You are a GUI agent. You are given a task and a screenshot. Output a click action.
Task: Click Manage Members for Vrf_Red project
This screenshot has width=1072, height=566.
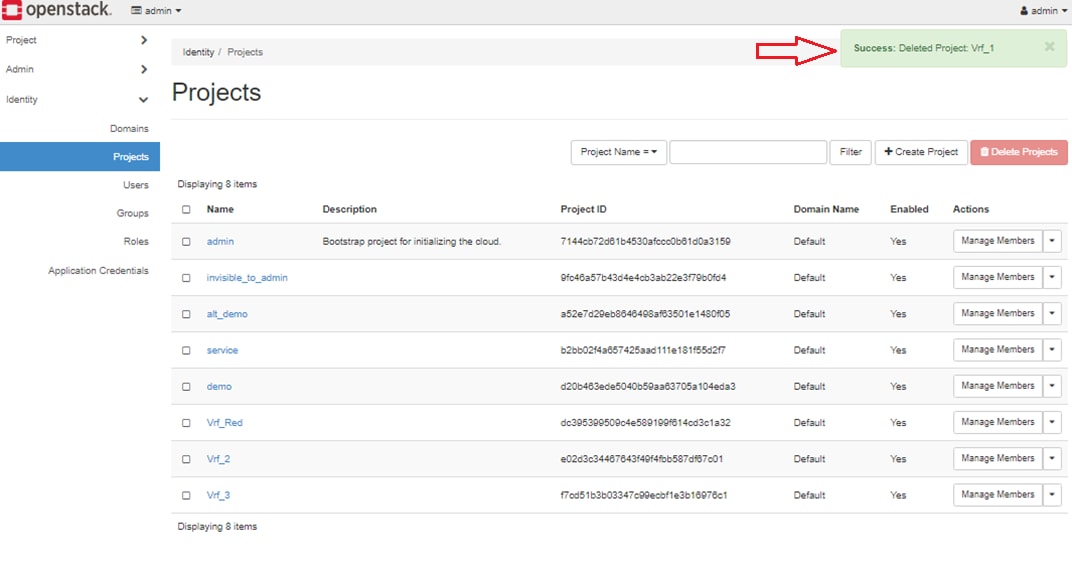997,422
